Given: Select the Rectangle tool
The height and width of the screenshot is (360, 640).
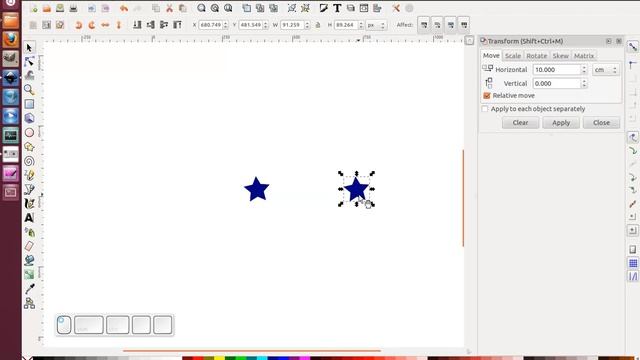Looking at the screenshot, I should coord(29,104).
